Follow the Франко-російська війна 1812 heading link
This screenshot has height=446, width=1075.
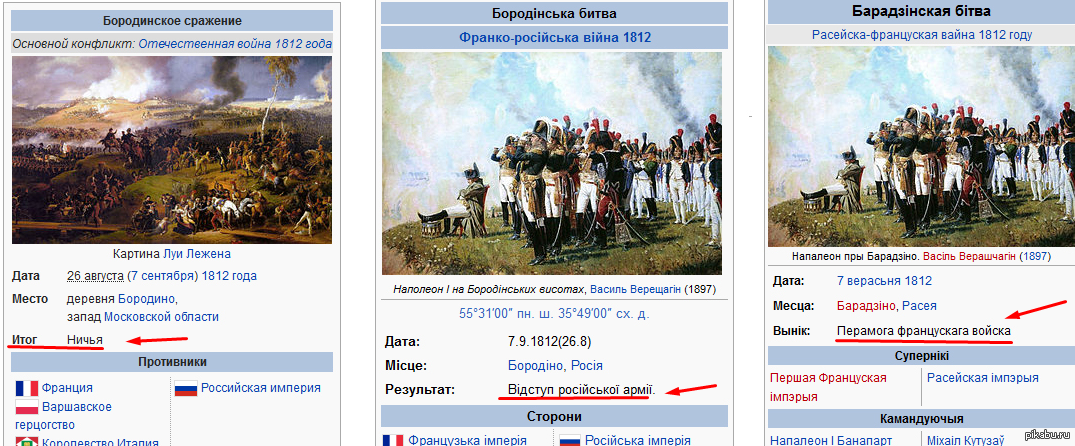click(555, 37)
